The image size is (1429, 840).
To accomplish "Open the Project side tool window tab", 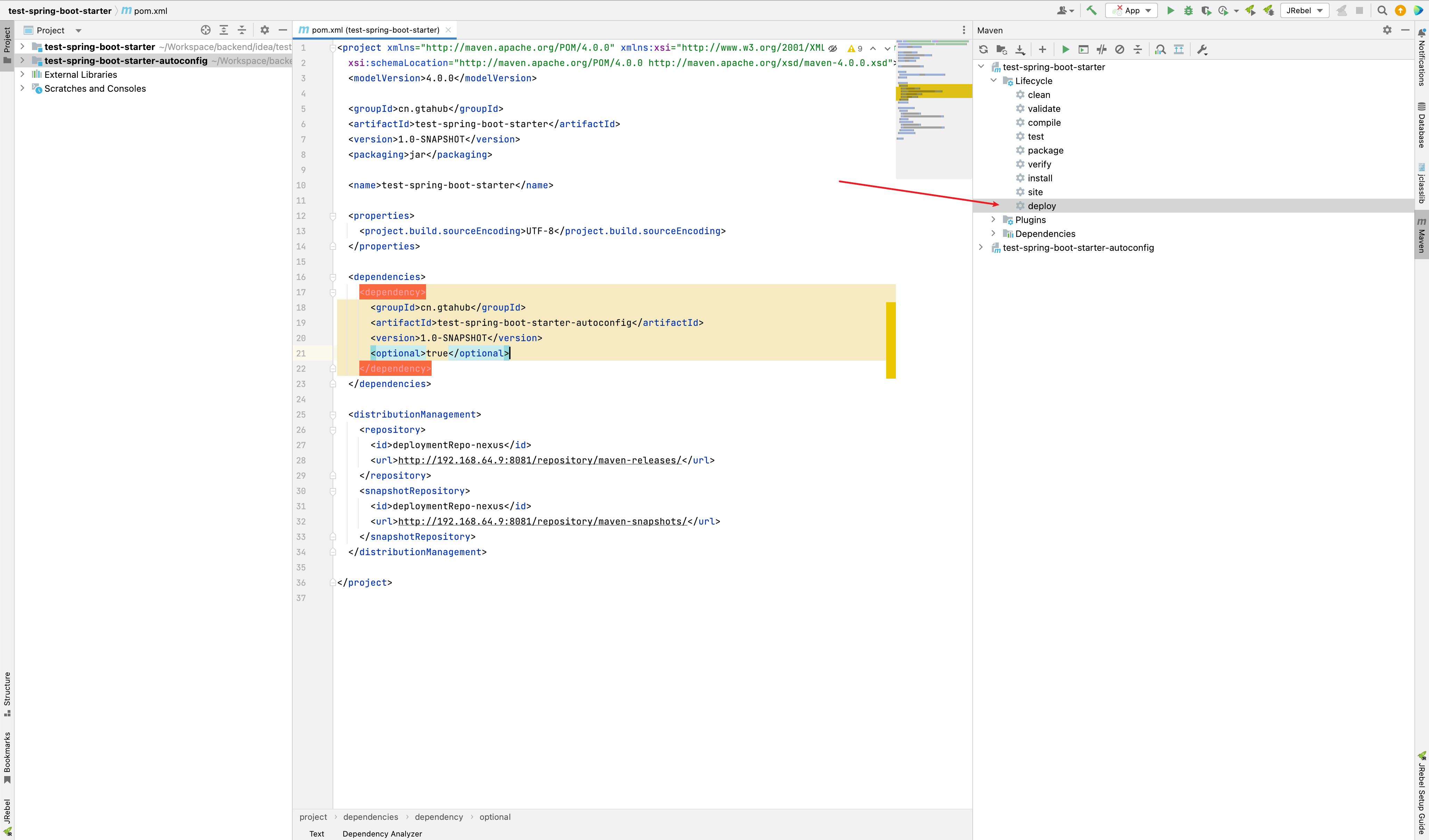I will pos(7,46).
